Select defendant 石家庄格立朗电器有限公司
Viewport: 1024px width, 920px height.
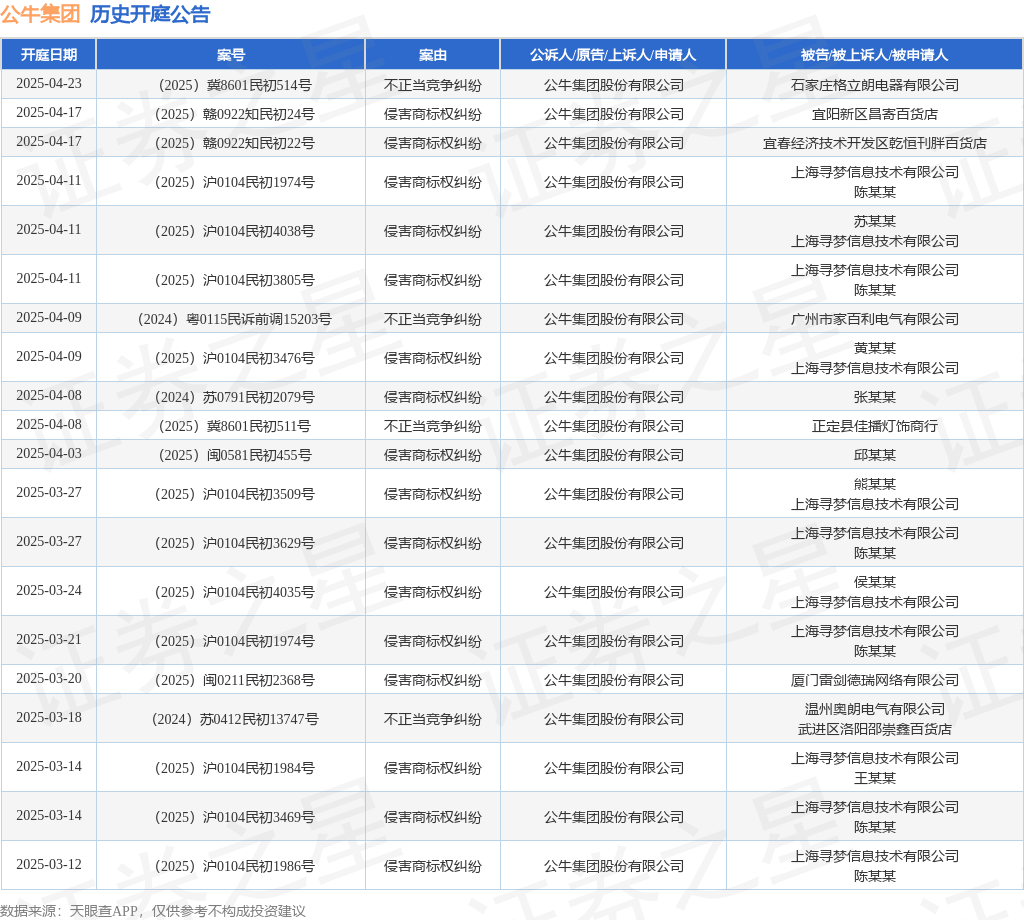pyautogui.click(x=875, y=85)
